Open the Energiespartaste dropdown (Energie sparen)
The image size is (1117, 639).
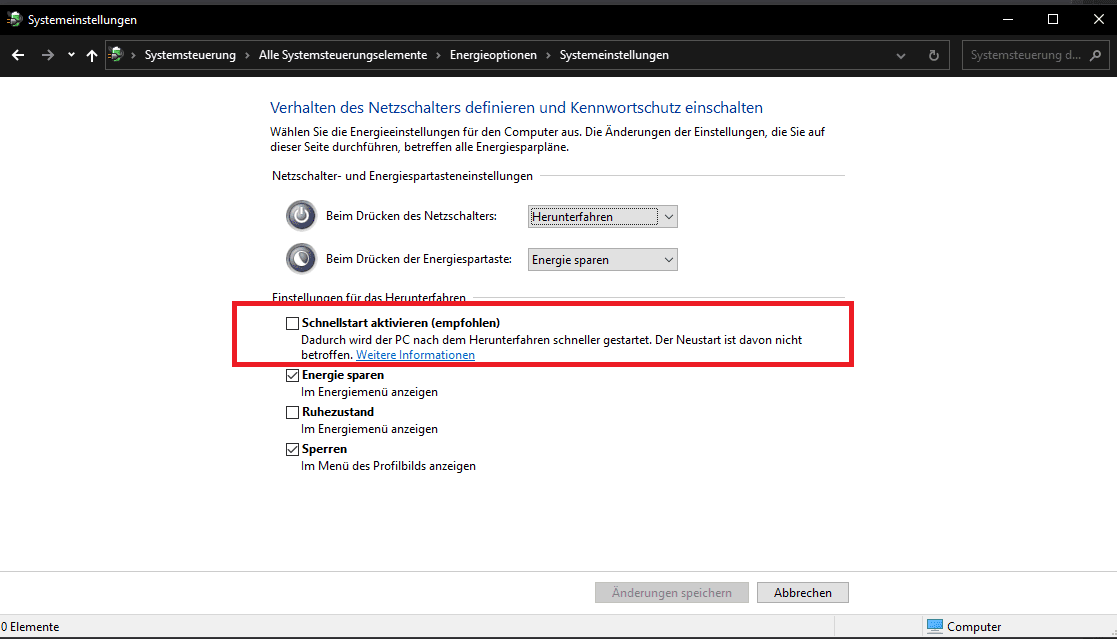pyautogui.click(x=603, y=259)
